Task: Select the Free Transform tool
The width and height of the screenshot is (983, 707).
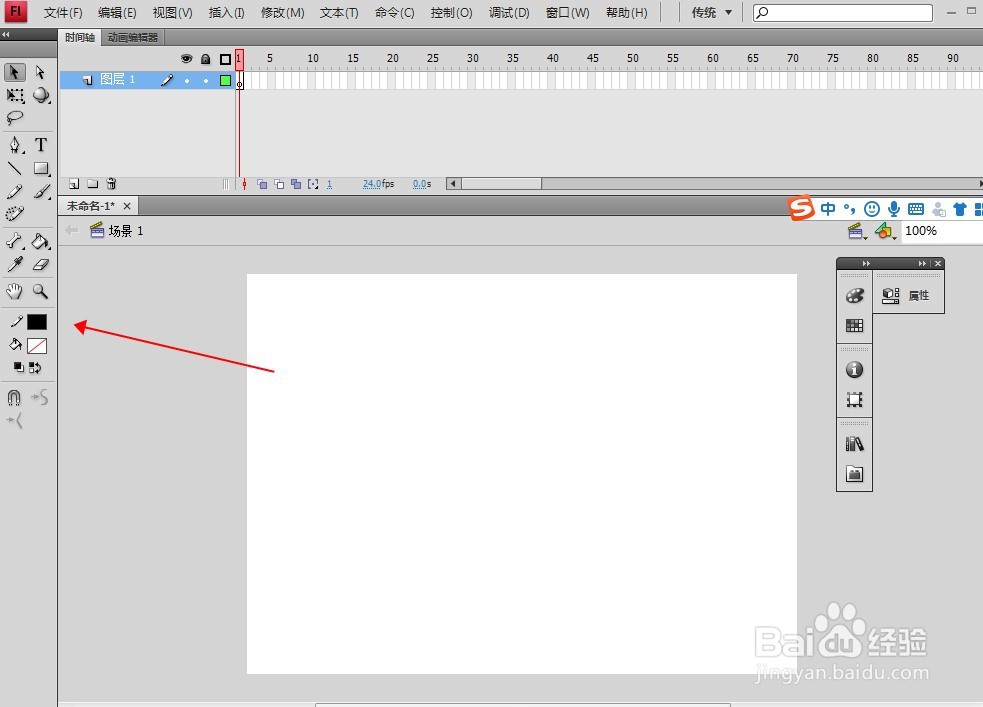Action: tap(15, 95)
